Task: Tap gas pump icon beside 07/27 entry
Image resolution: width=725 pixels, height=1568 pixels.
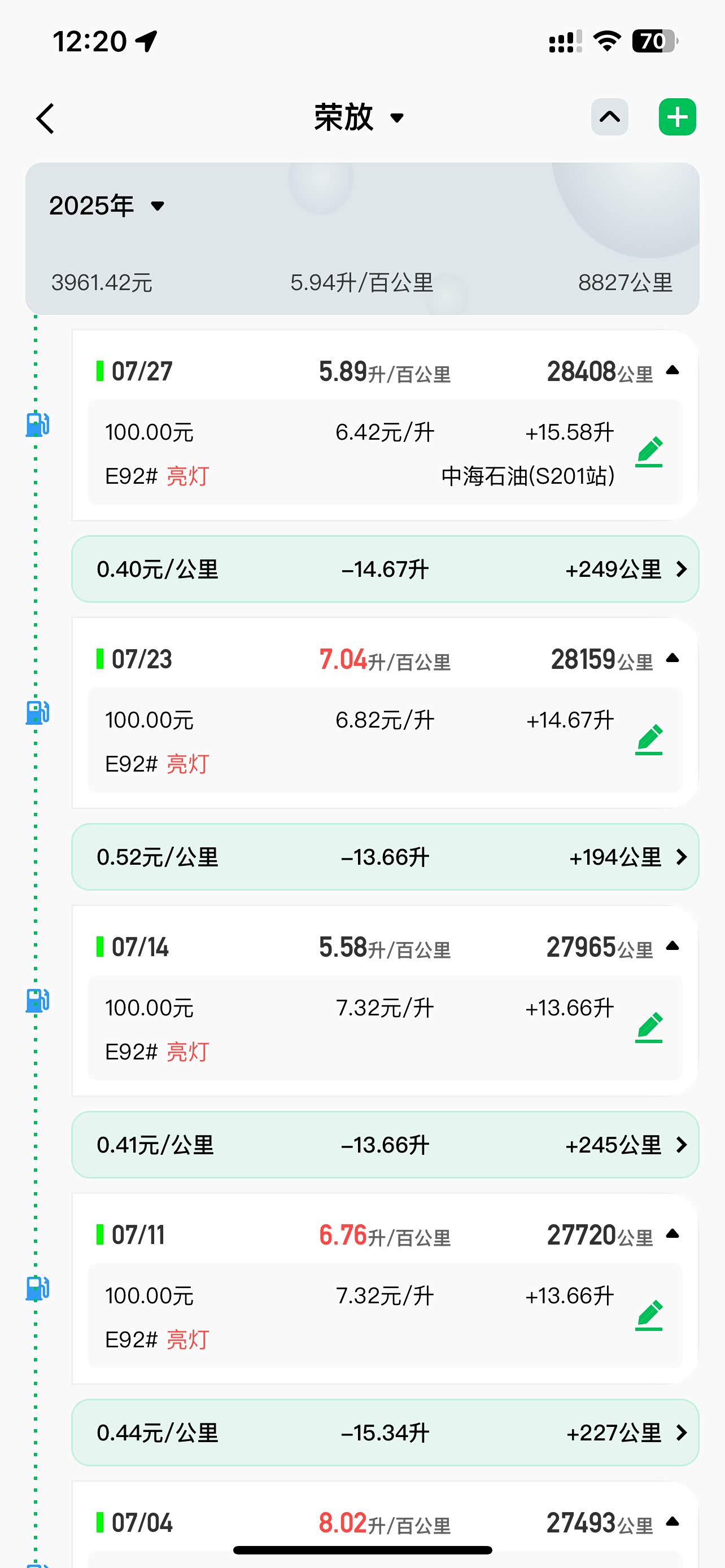Action: point(37,424)
